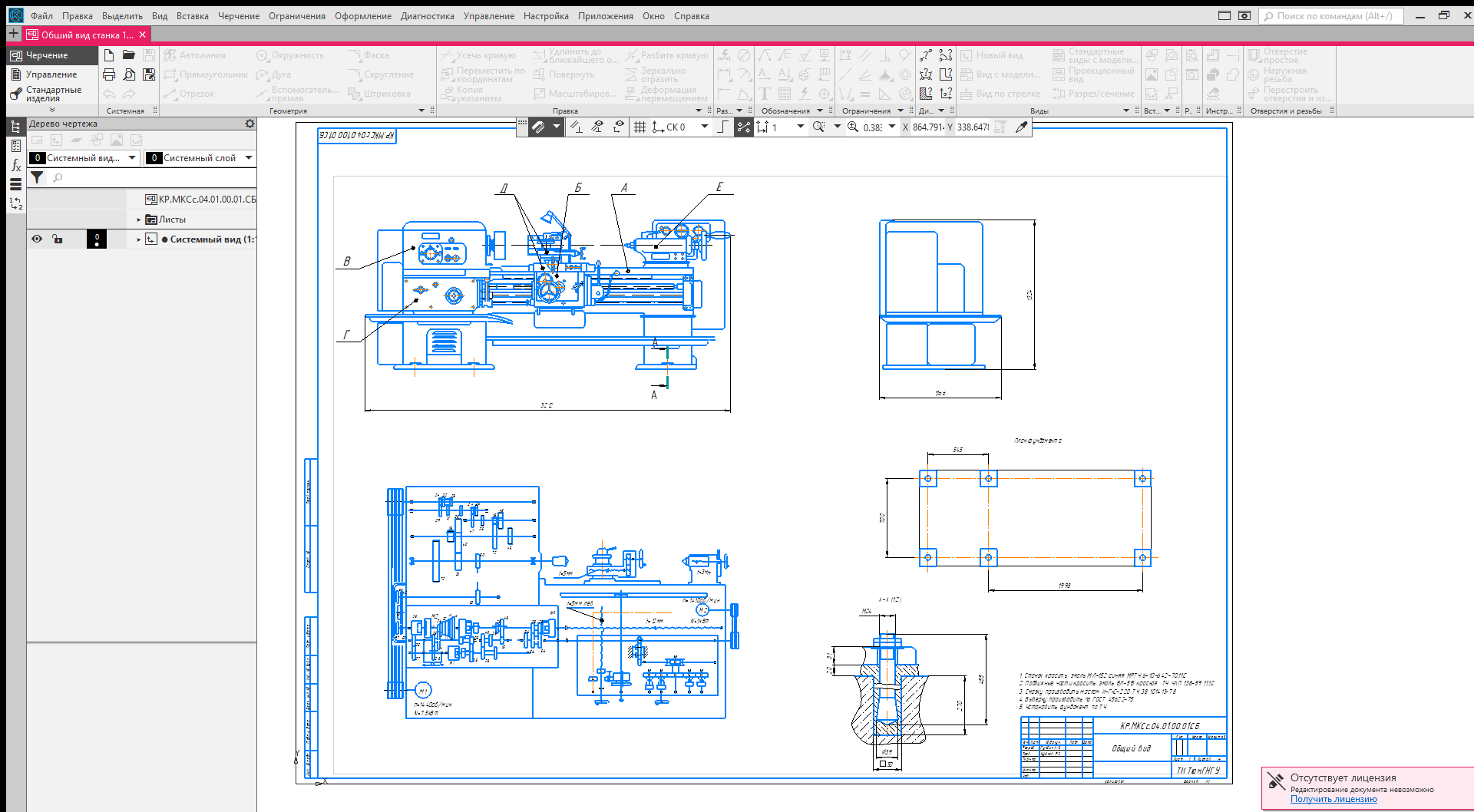Screen dimensions: 1474x812
Task: Switch to the Управление toolbar set
Action: pos(51,74)
